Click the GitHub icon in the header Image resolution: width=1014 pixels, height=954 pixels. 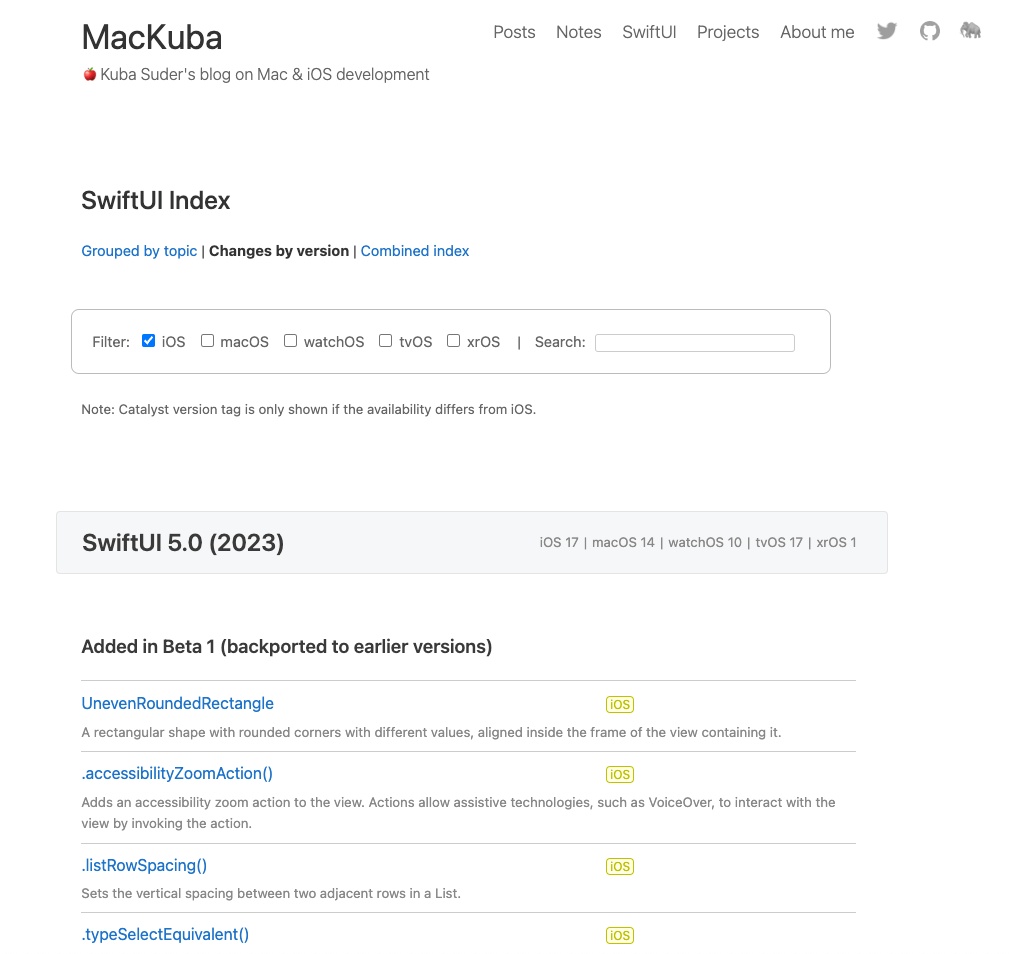pyautogui.click(x=929, y=31)
